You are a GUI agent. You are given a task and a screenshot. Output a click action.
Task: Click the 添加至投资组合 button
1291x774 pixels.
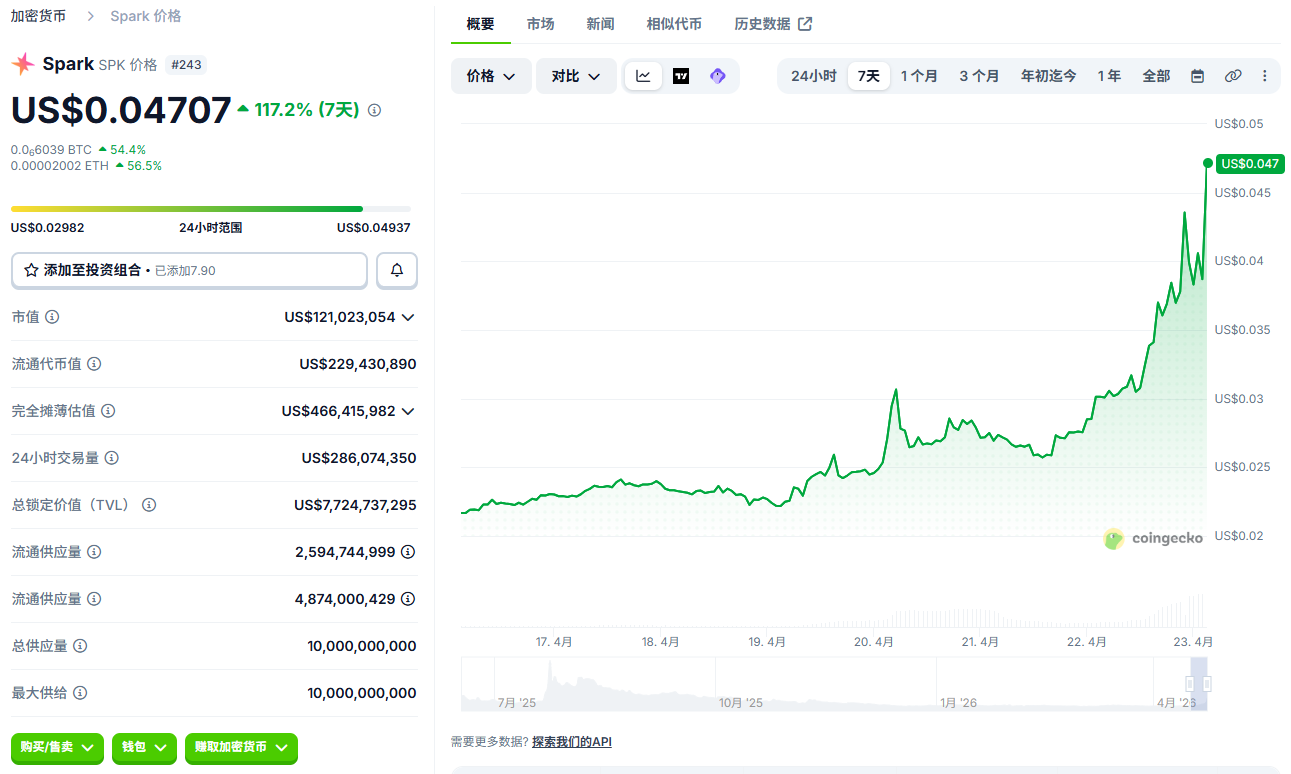[x=189, y=270]
